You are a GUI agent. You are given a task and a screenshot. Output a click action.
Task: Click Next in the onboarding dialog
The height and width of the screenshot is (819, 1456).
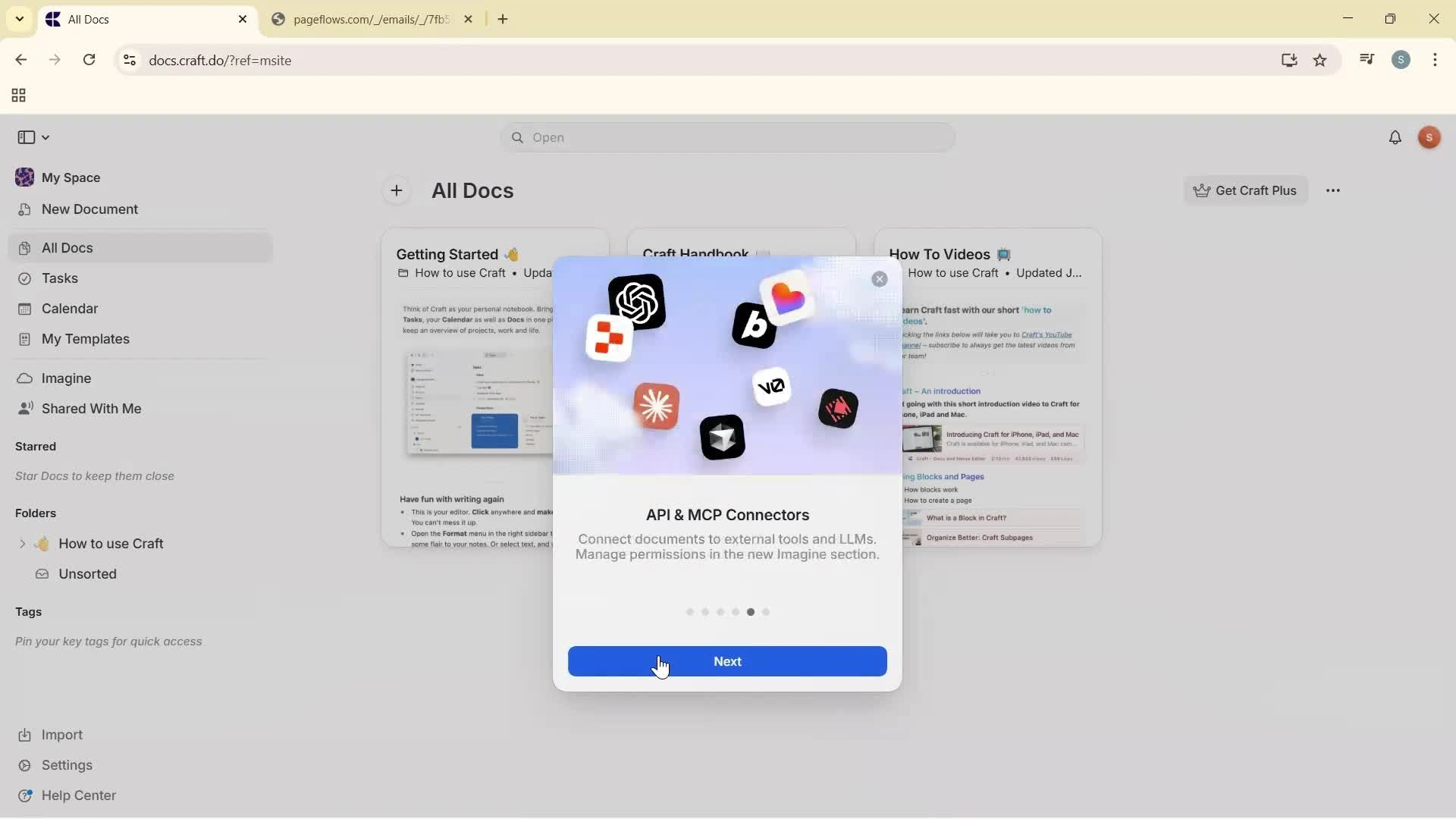(727, 661)
